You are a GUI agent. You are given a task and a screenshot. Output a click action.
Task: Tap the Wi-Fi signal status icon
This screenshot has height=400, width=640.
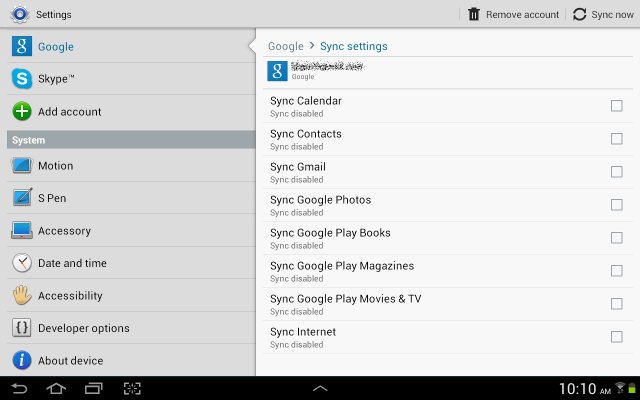620,387
